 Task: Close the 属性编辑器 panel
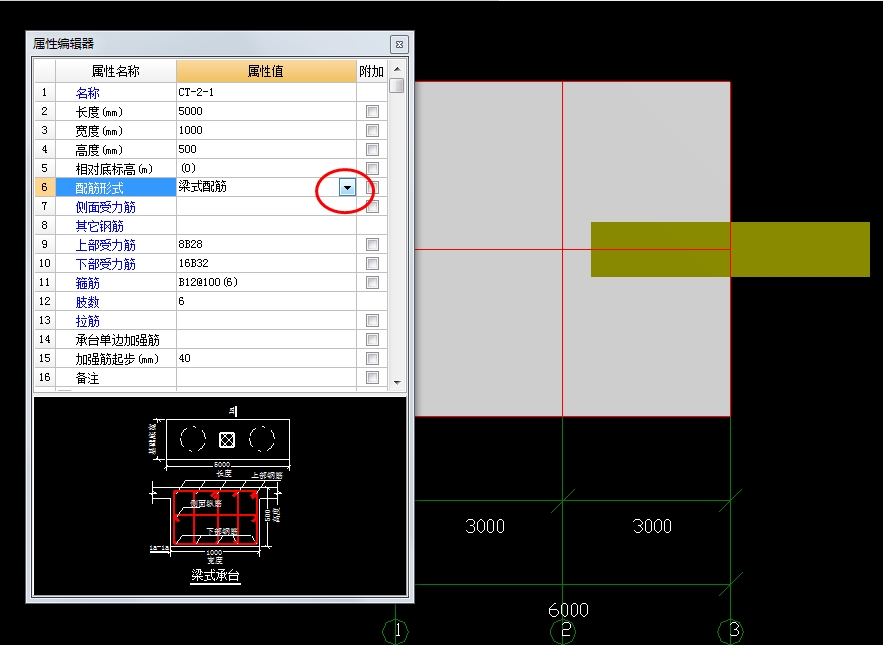click(x=399, y=44)
